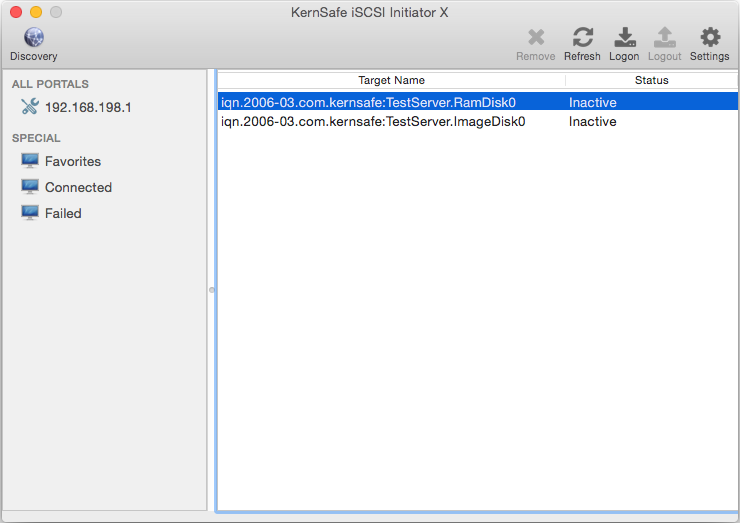Select the TestServer.ImageDisk0 target row
Viewport: 740px width, 523px height.
478,121
